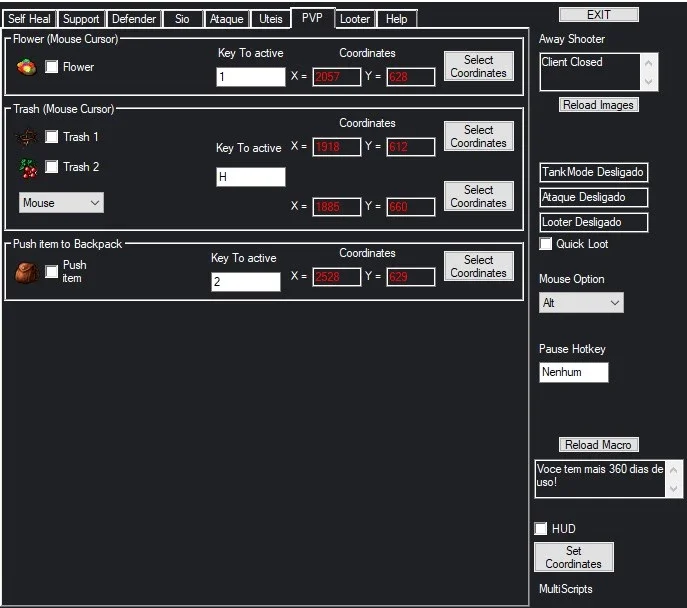Toggle the Quick Loot checkbox
Screen dimensions: 687x608
[x=545, y=244]
